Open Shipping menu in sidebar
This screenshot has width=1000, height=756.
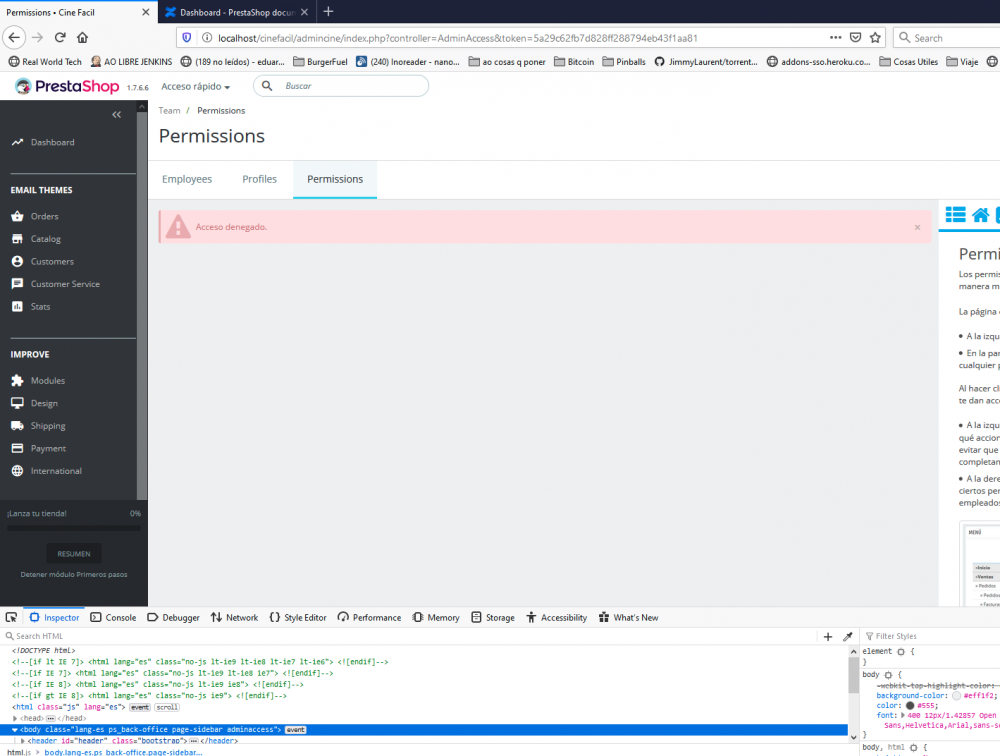click(x=48, y=426)
